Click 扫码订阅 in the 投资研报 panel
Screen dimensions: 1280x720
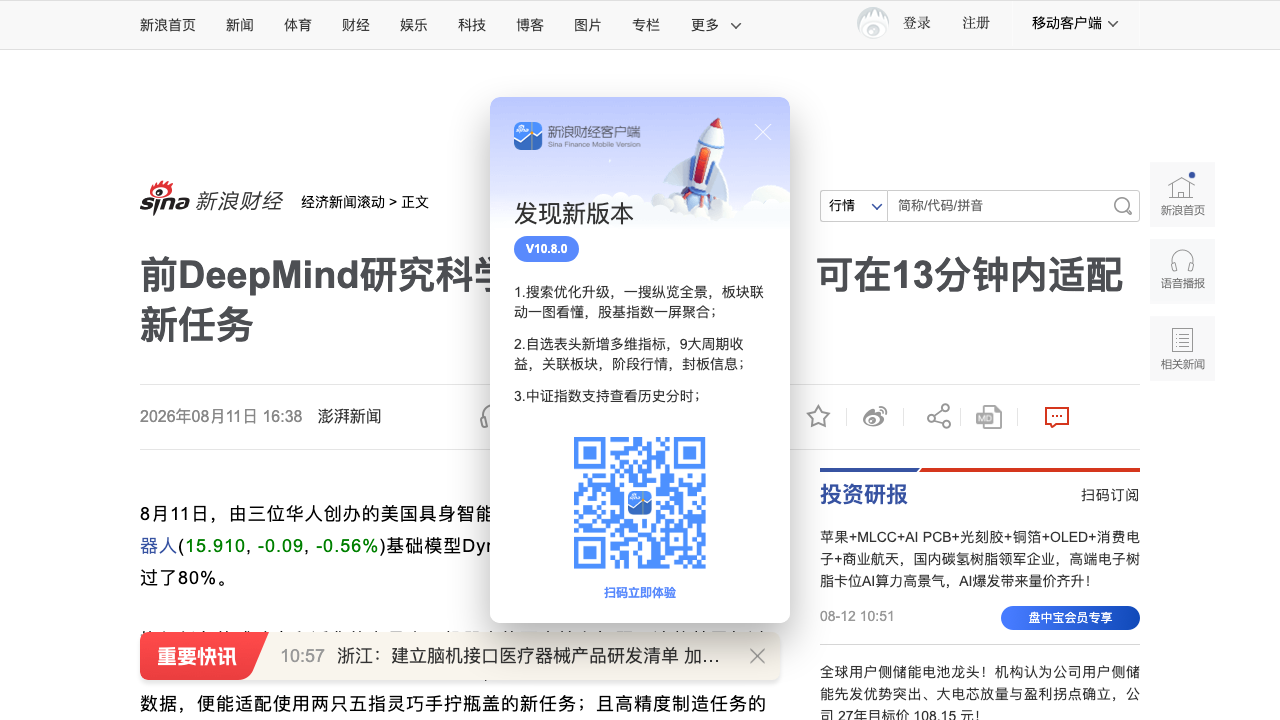(1110, 495)
